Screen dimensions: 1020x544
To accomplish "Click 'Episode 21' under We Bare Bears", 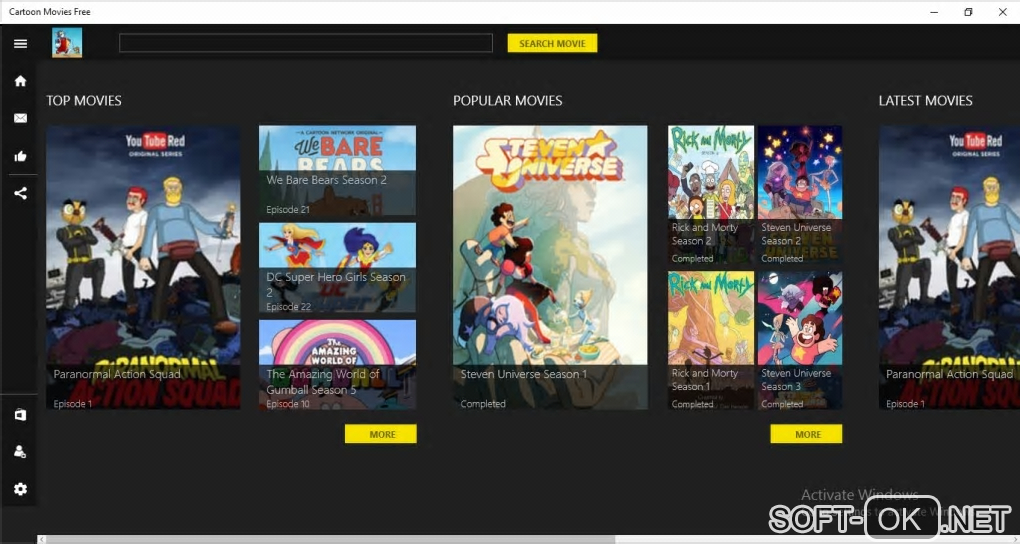I will [288, 210].
